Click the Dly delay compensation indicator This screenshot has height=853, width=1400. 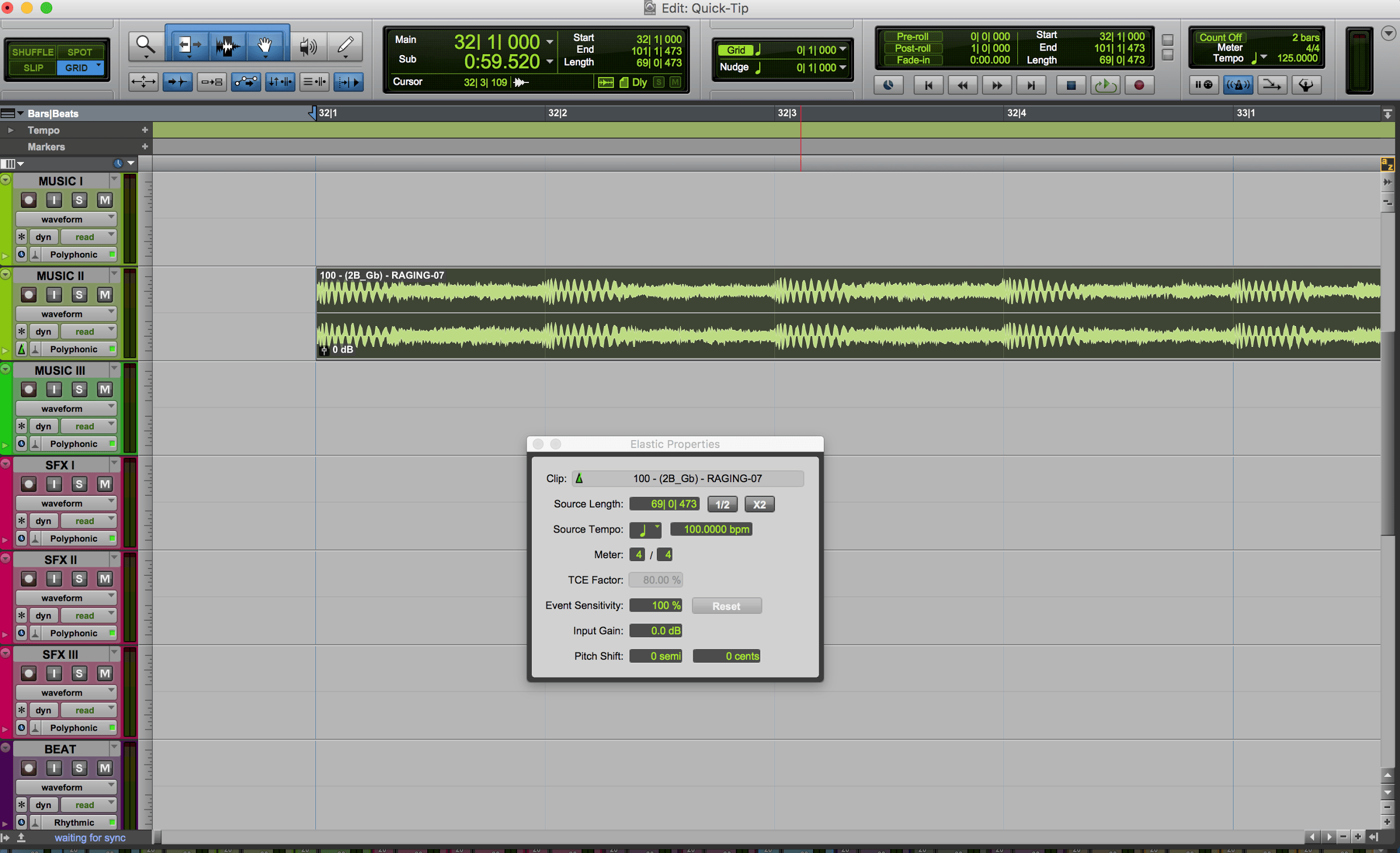click(x=639, y=82)
